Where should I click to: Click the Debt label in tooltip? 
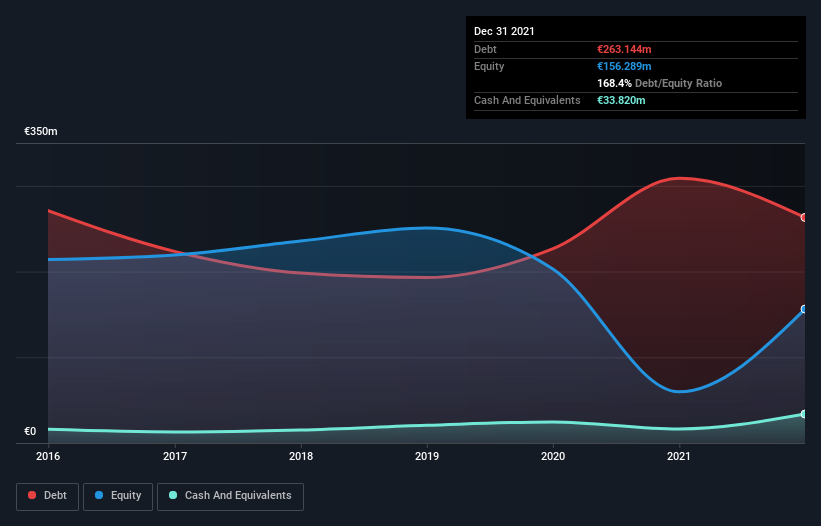(485, 49)
